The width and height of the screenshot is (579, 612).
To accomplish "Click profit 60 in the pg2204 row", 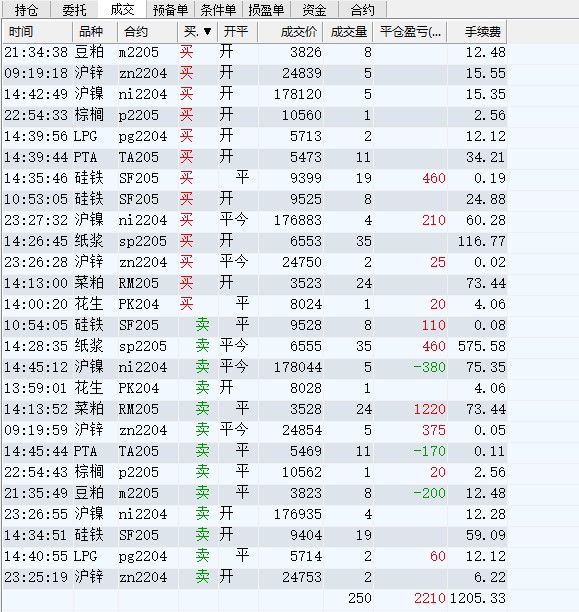I will (x=438, y=556).
